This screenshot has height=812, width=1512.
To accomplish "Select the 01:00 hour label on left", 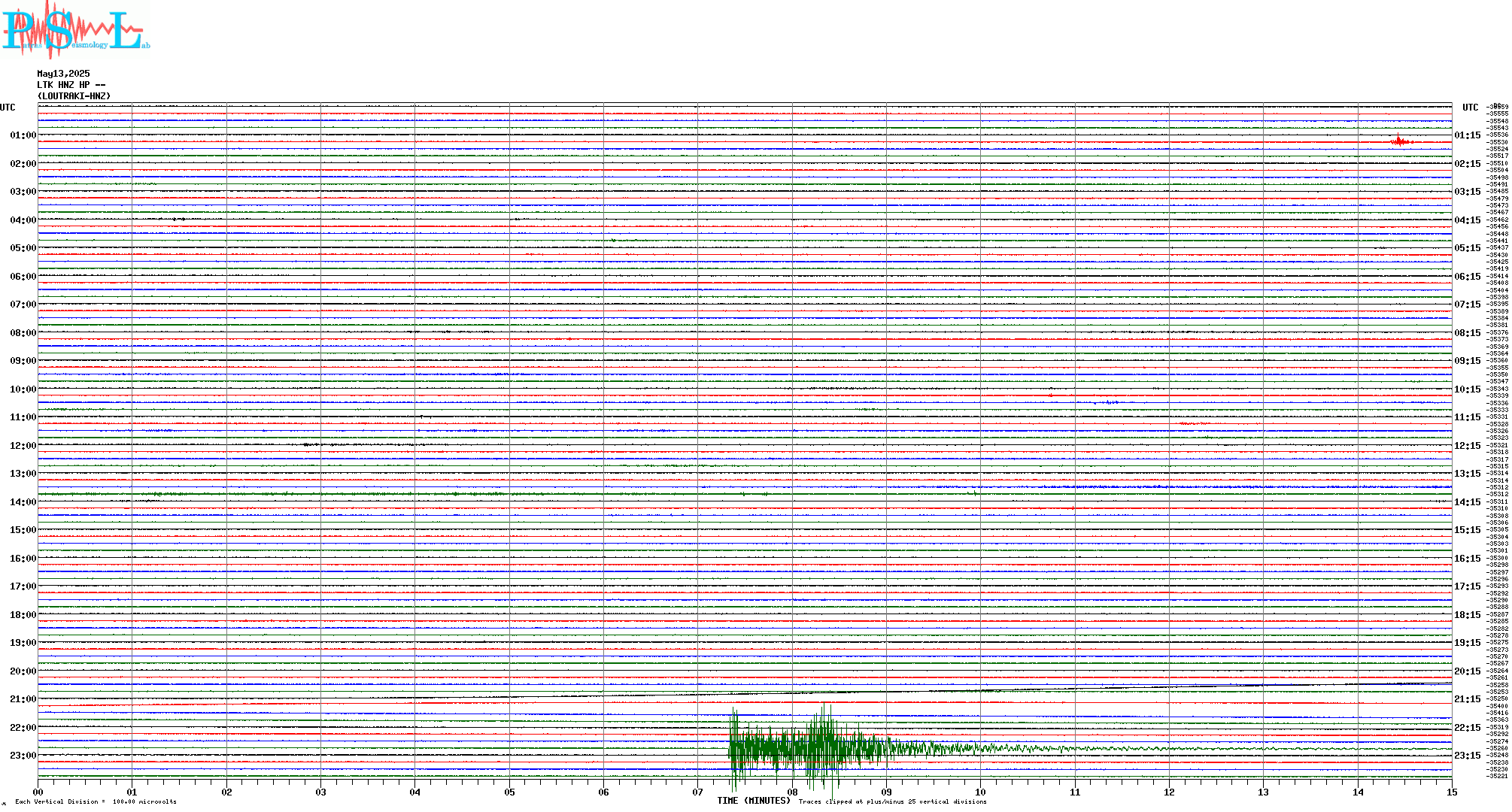I will (x=23, y=135).
